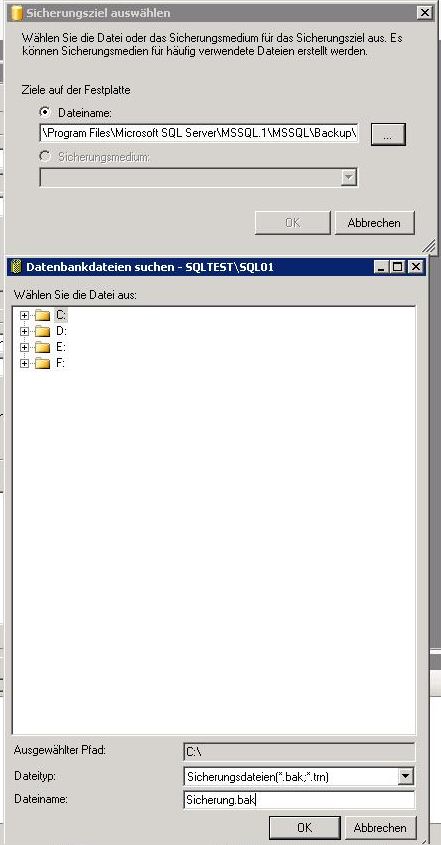Expand the D: drive tree node
The image size is (441, 845).
24,331
